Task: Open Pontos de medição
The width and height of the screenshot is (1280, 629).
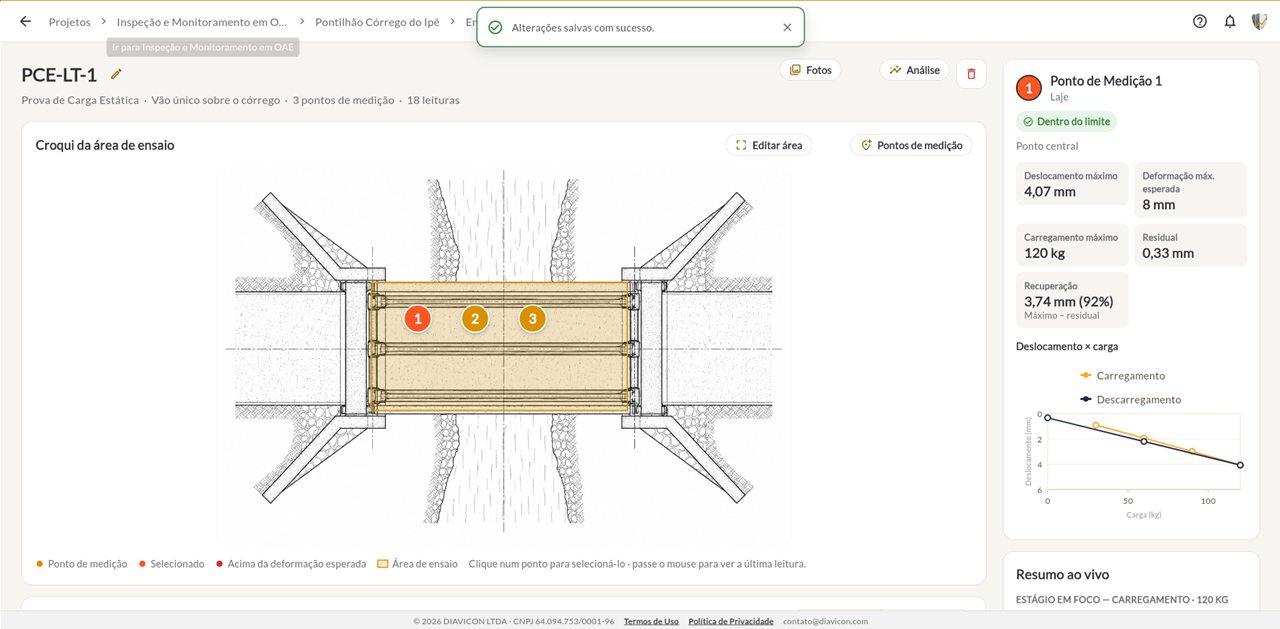Action: tap(911, 145)
